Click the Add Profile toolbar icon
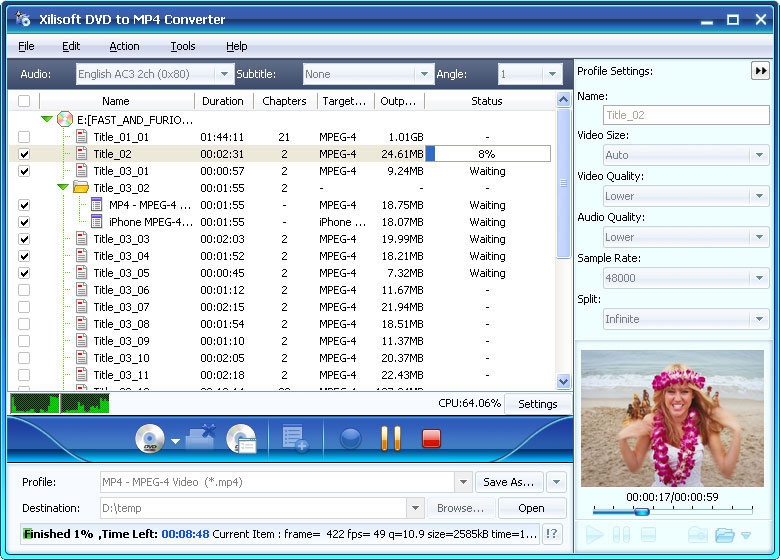This screenshot has width=780, height=560. click(x=295, y=439)
